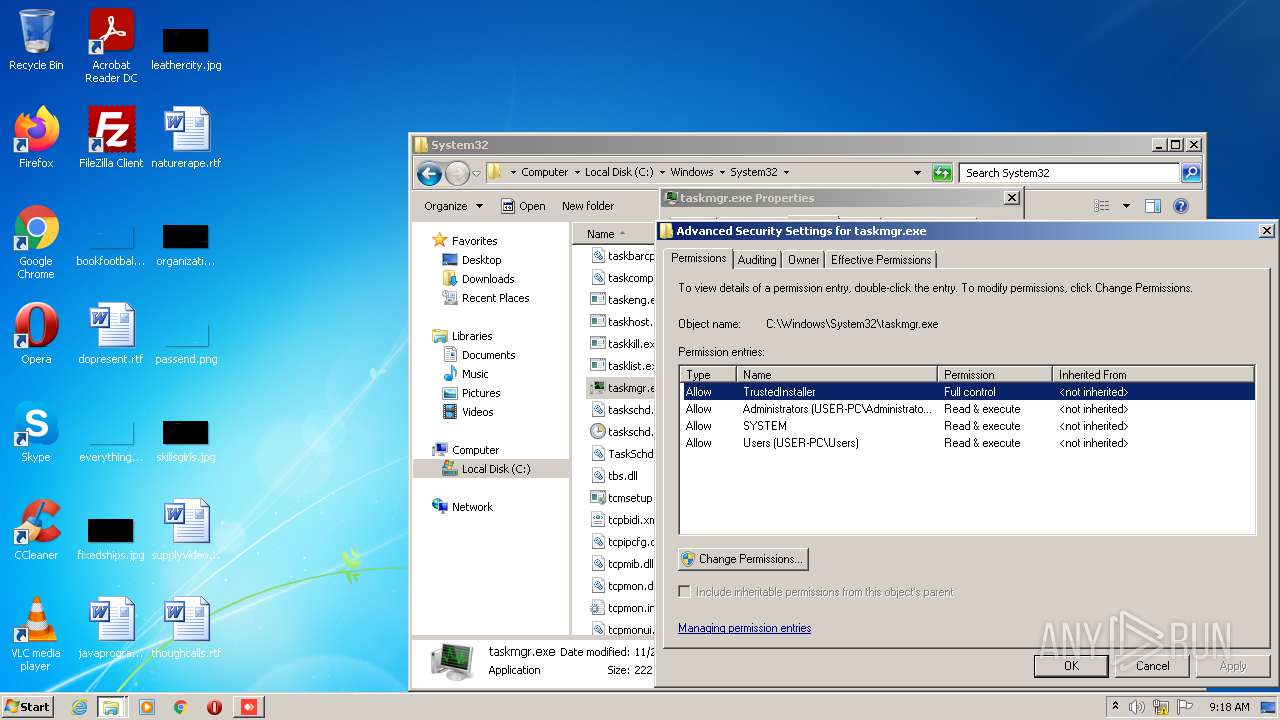Click New folder in Explorer toolbar

point(588,206)
